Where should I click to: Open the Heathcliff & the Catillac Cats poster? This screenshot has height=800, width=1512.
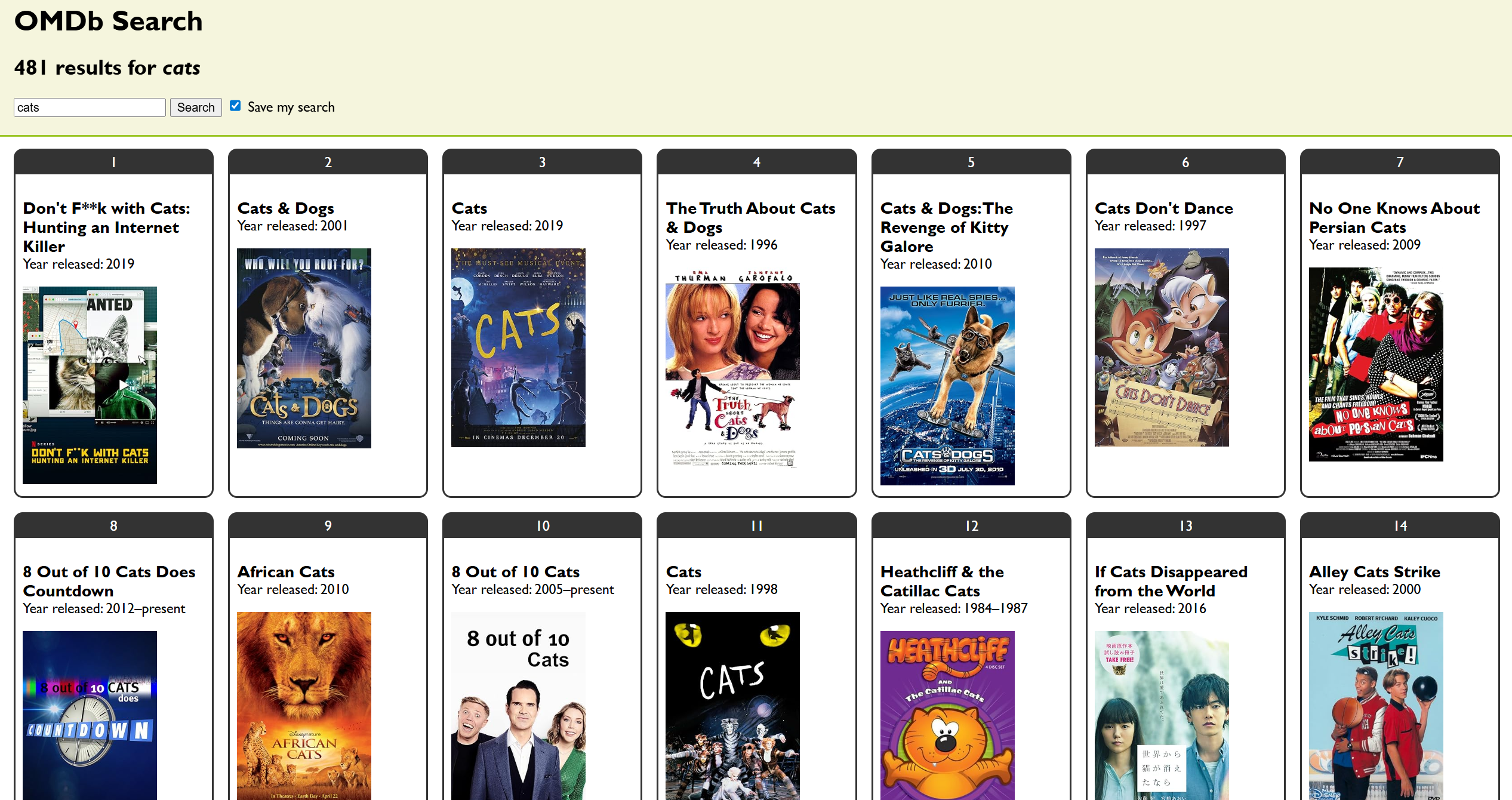coord(947,715)
